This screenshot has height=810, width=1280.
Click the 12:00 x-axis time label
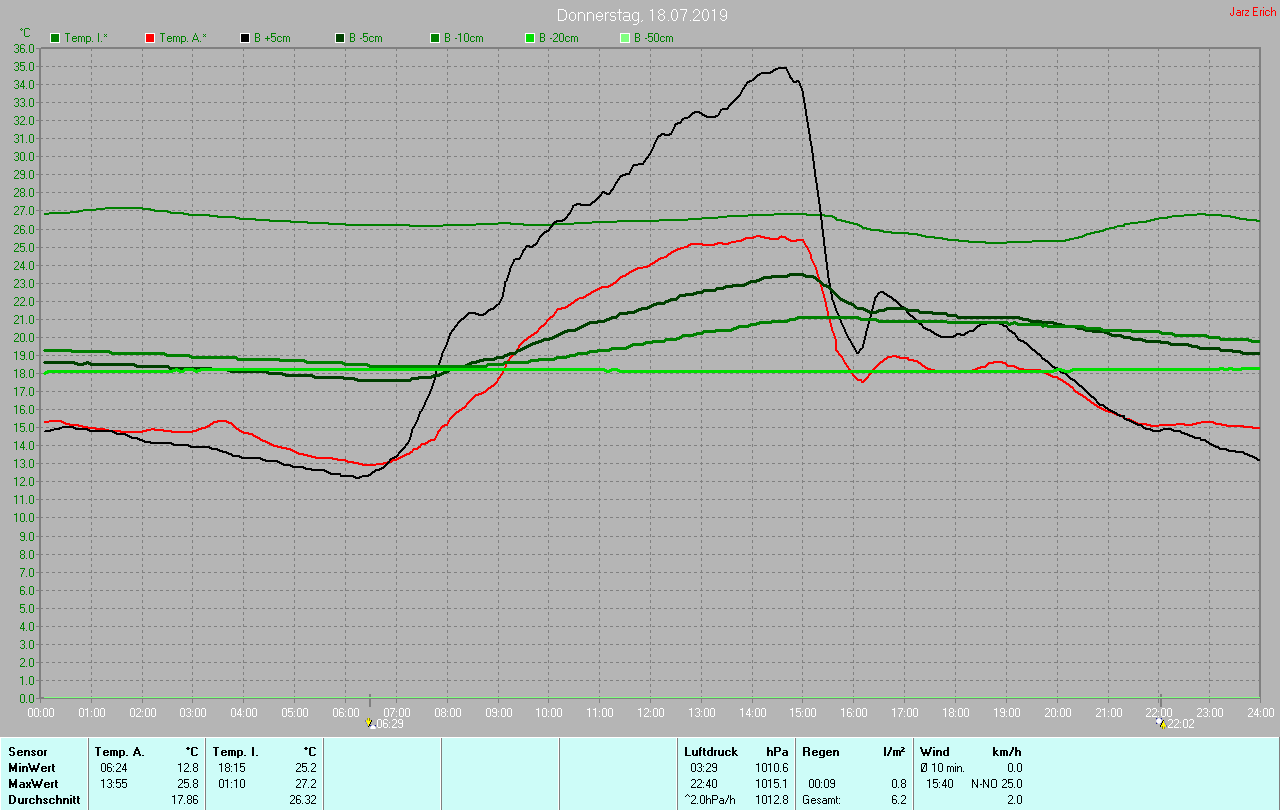pos(650,713)
